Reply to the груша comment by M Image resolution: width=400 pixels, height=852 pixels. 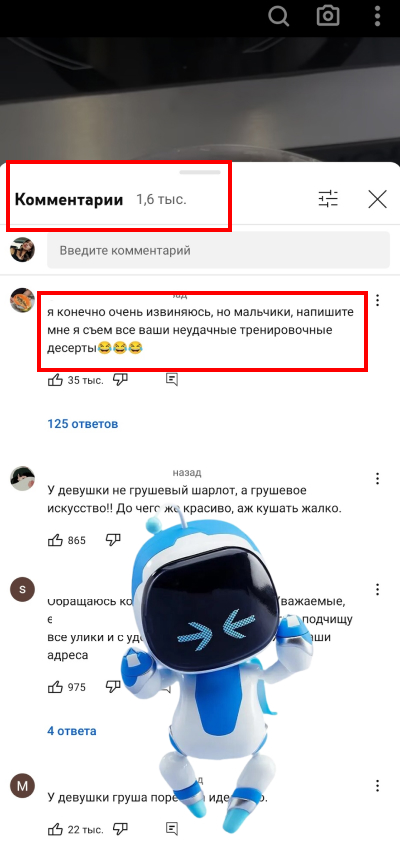click(x=172, y=829)
